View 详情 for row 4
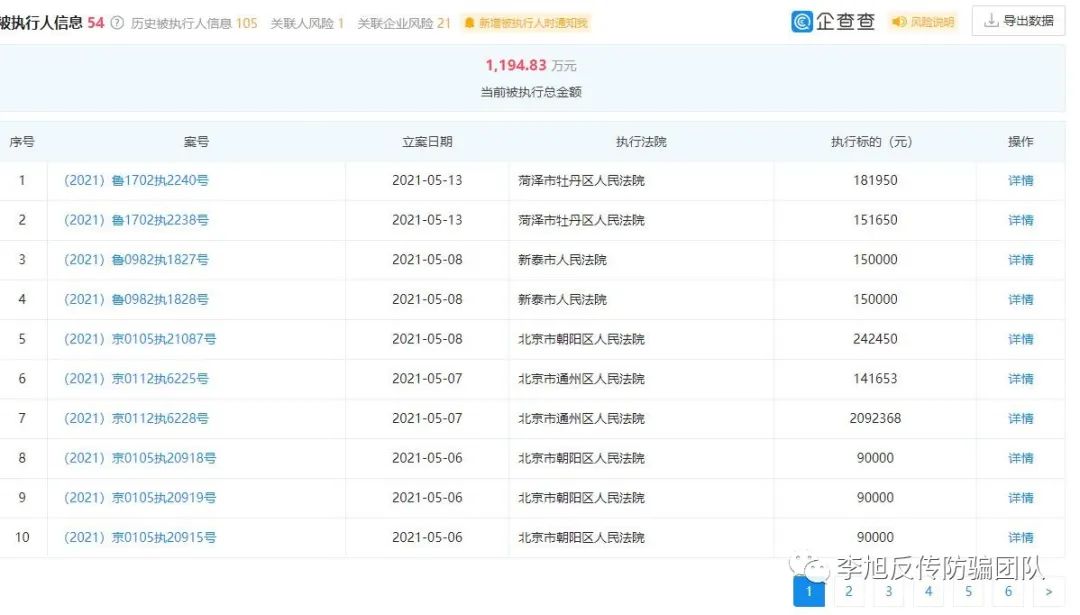Screen dimensions: 1080x615 point(1020,300)
